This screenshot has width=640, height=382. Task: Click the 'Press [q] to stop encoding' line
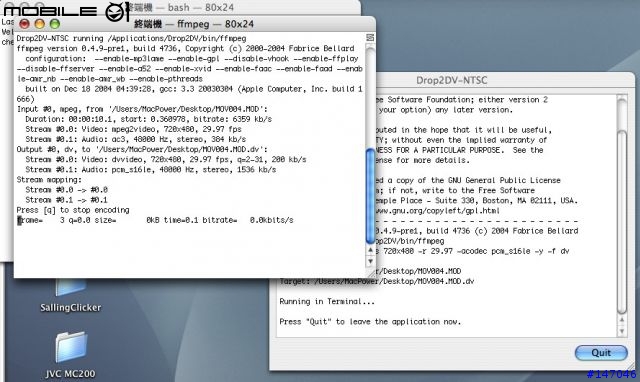73,210
